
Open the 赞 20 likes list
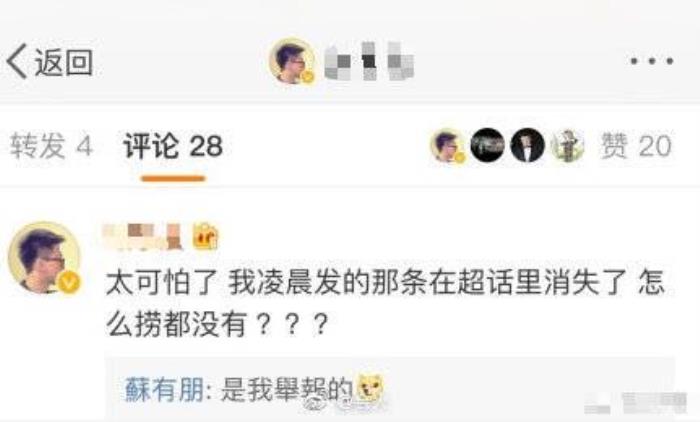point(636,146)
